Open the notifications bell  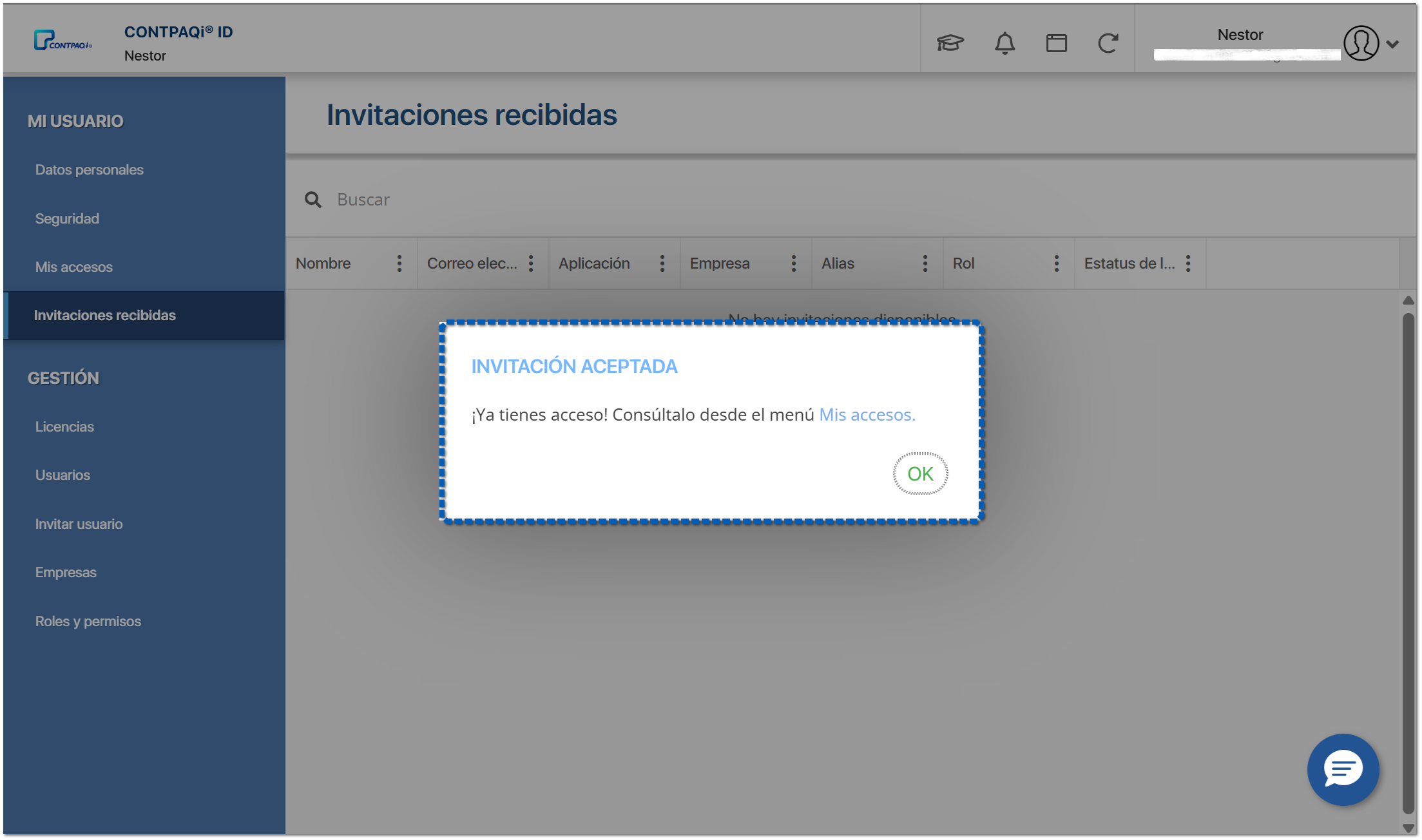1004,43
